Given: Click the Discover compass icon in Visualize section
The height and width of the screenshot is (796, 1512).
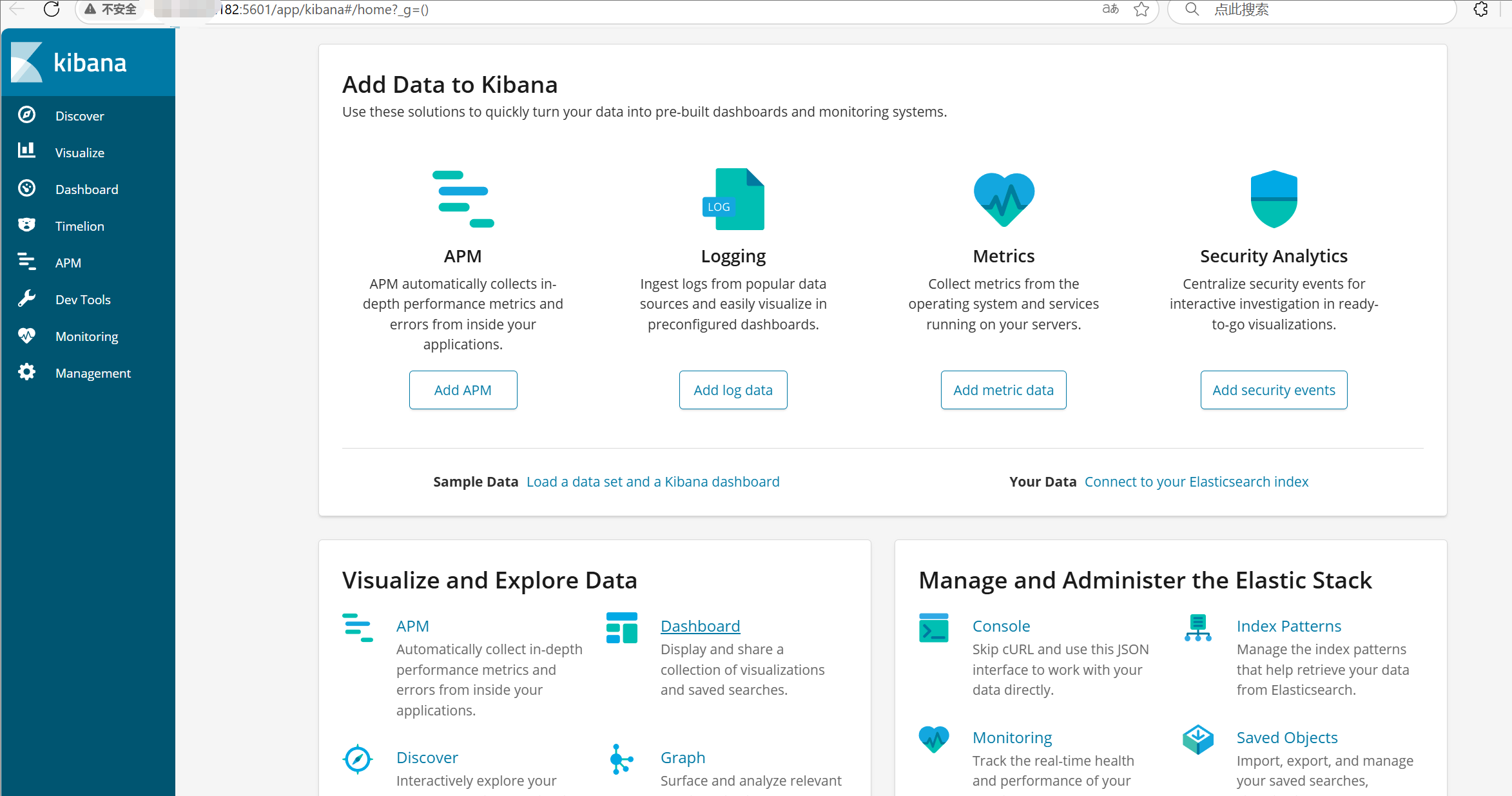Looking at the screenshot, I should (358, 759).
